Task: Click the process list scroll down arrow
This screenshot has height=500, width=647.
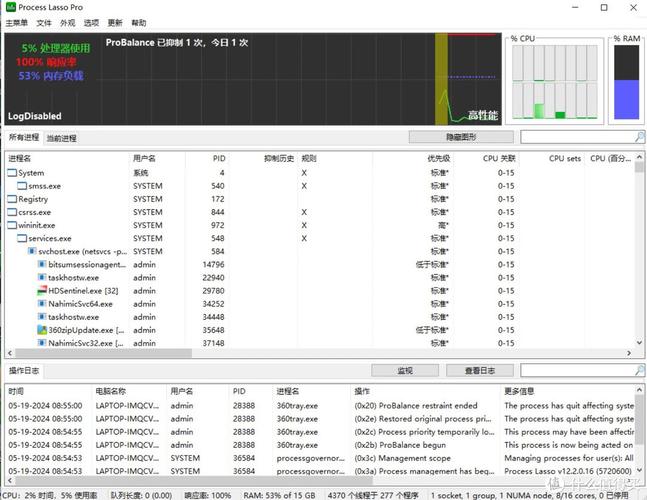Action: 639,342
